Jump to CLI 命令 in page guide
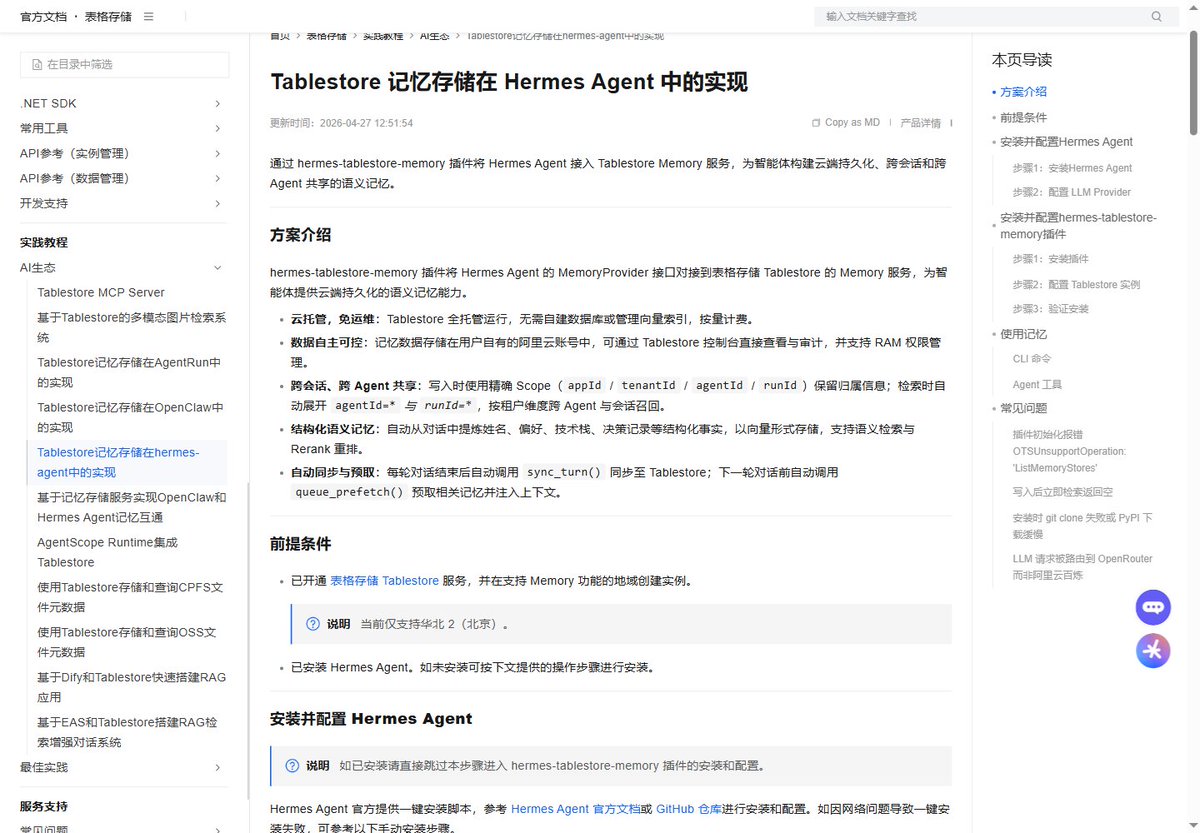 pos(1032,359)
